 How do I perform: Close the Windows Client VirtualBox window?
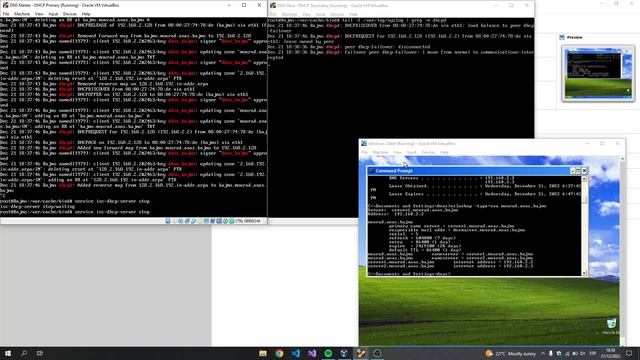click(x=618, y=143)
